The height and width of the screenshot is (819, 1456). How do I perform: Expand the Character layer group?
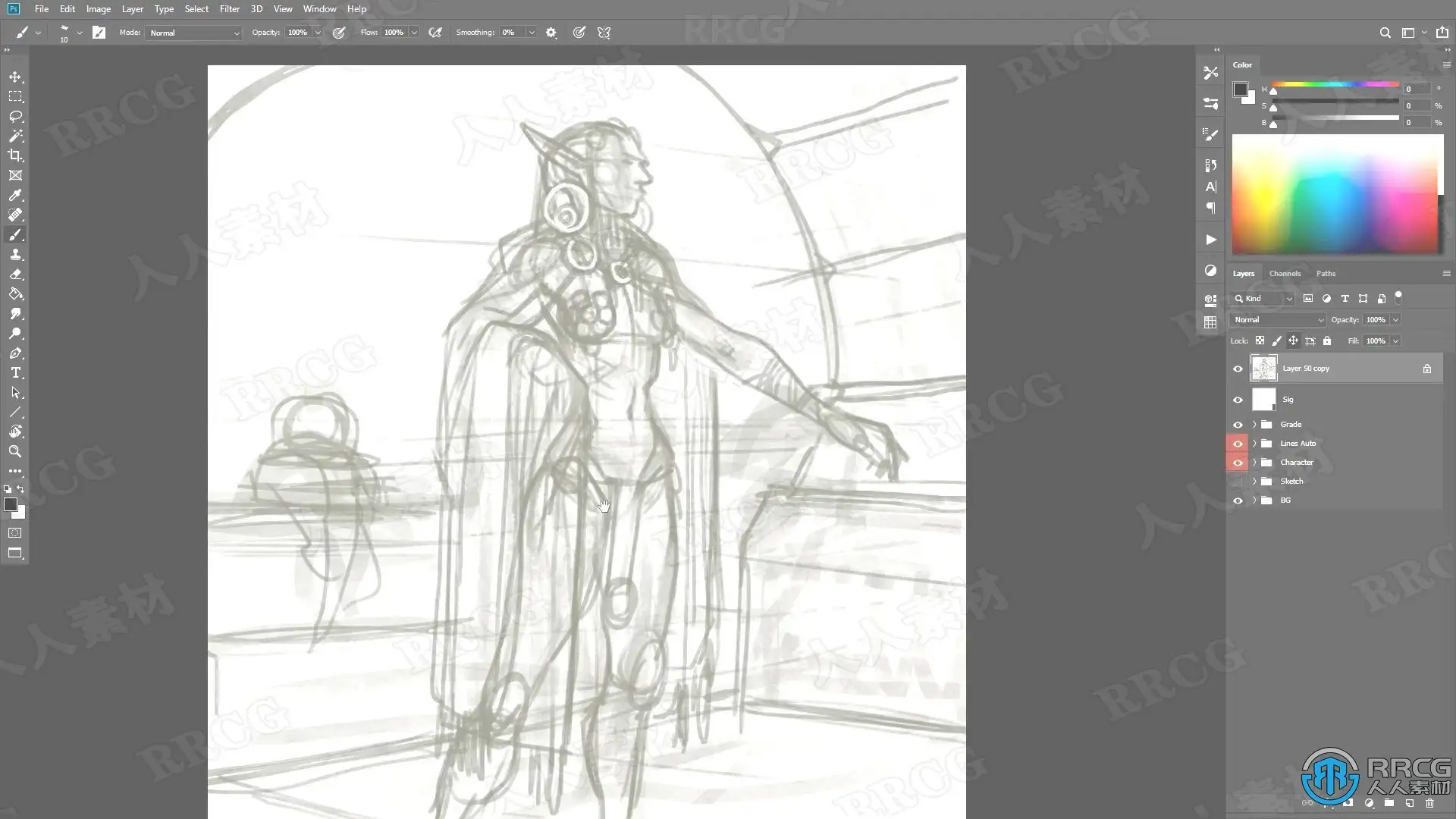(x=1254, y=463)
